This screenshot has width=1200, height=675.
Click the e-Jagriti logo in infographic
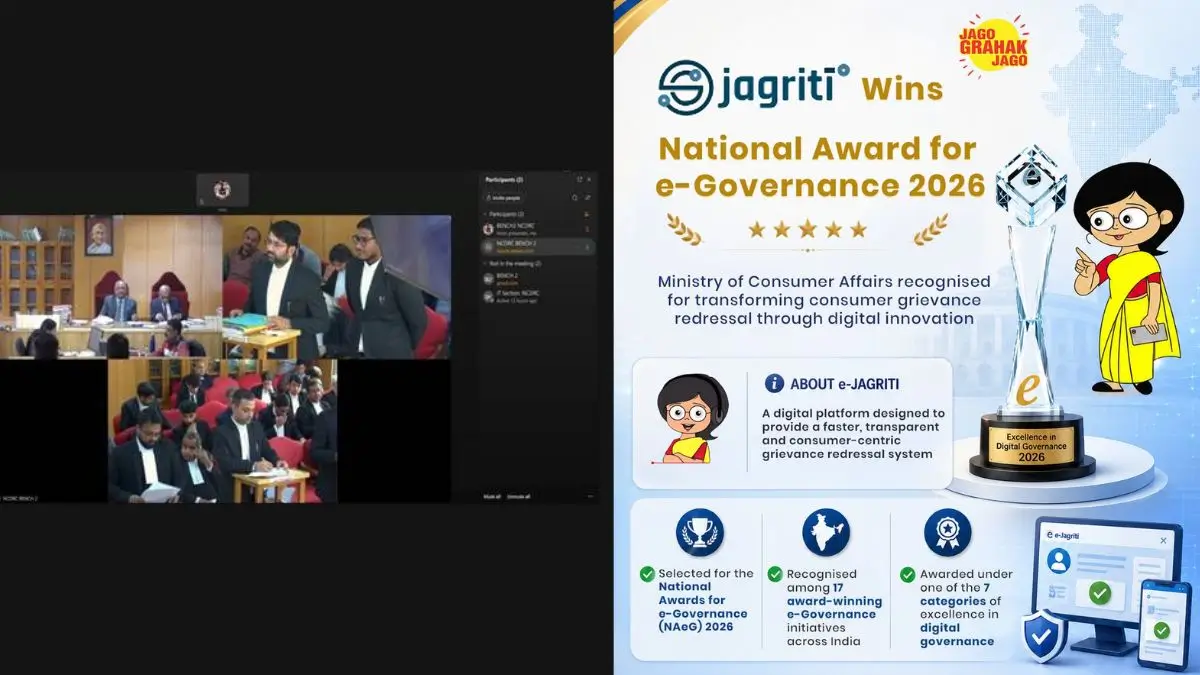point(754,87)
